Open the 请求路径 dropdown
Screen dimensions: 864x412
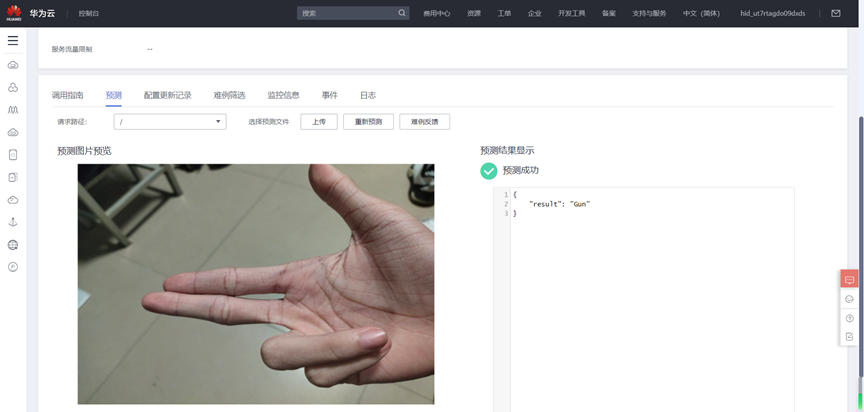[170, 122]
